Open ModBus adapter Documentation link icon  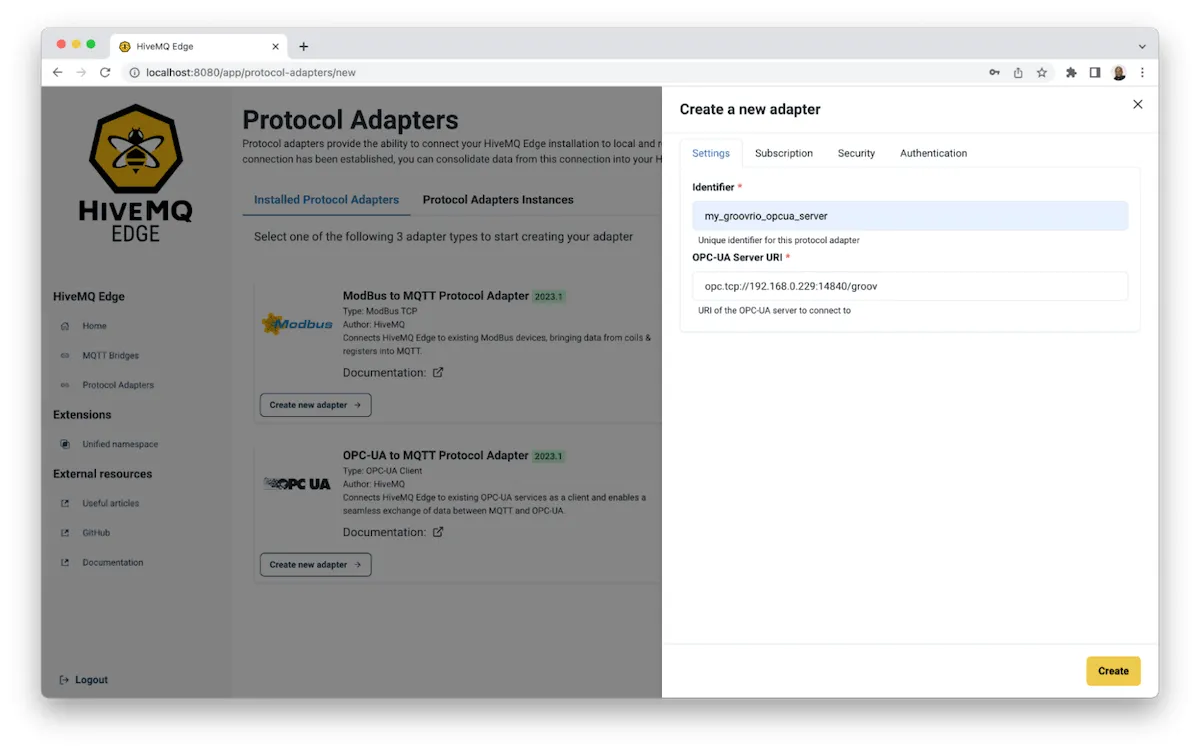[438, 372]
